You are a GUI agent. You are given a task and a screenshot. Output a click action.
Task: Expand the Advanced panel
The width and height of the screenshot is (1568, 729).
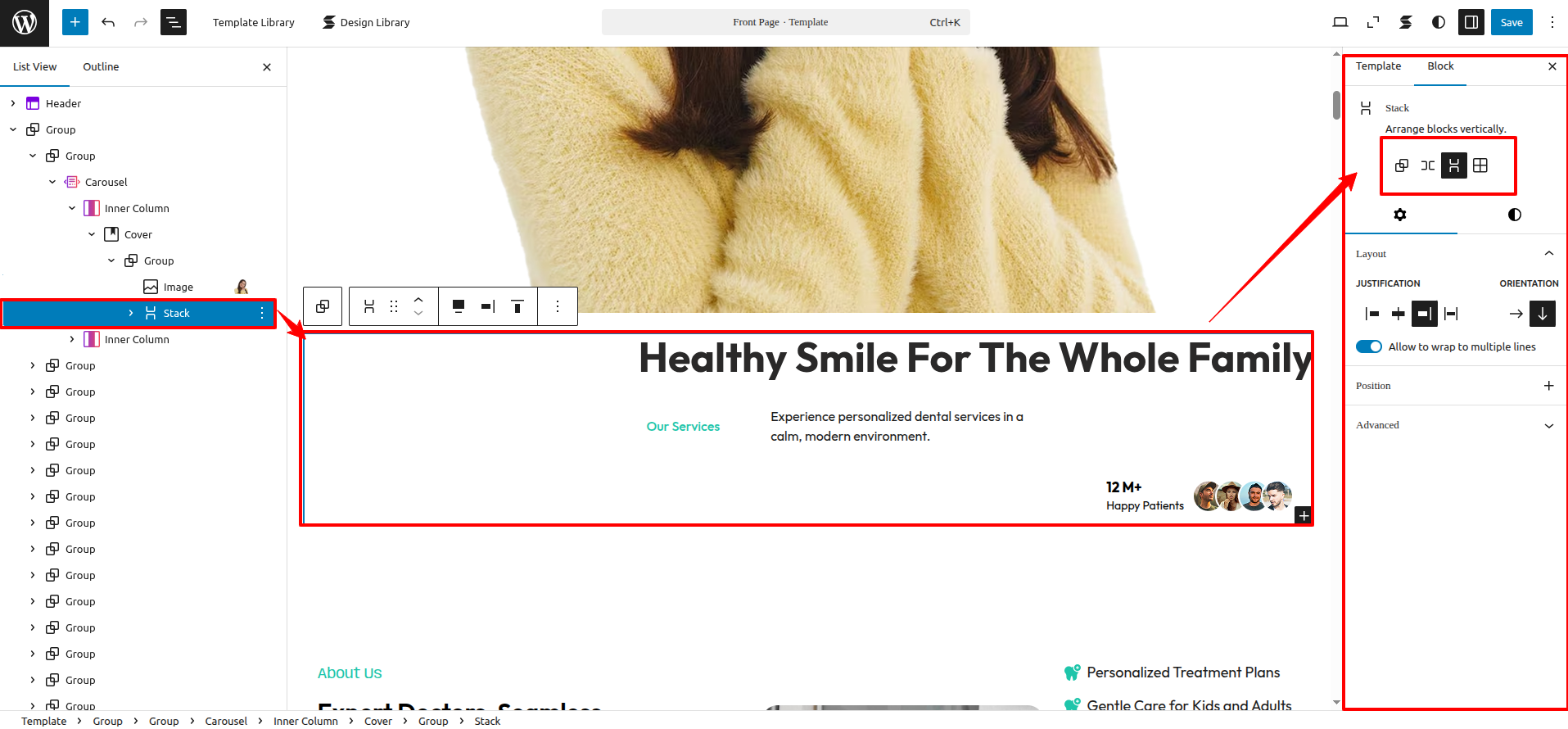(x=1455, y=425)
